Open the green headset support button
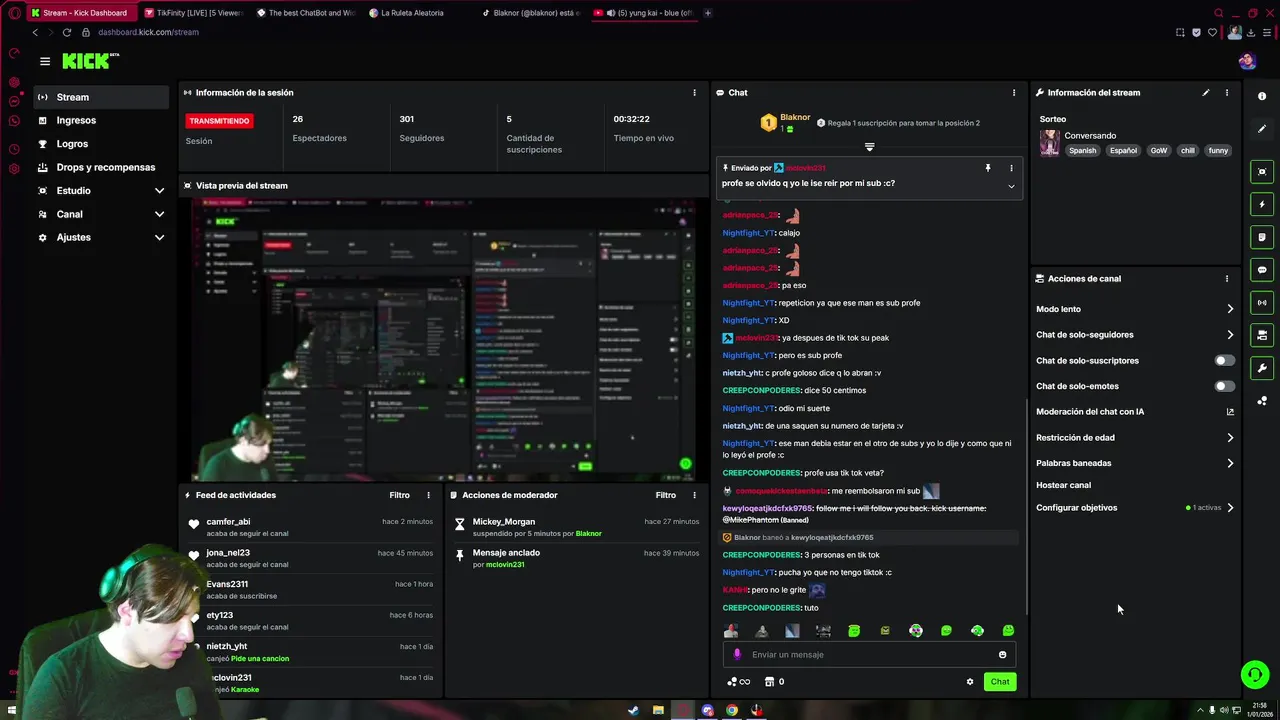 pos(1255,675)
